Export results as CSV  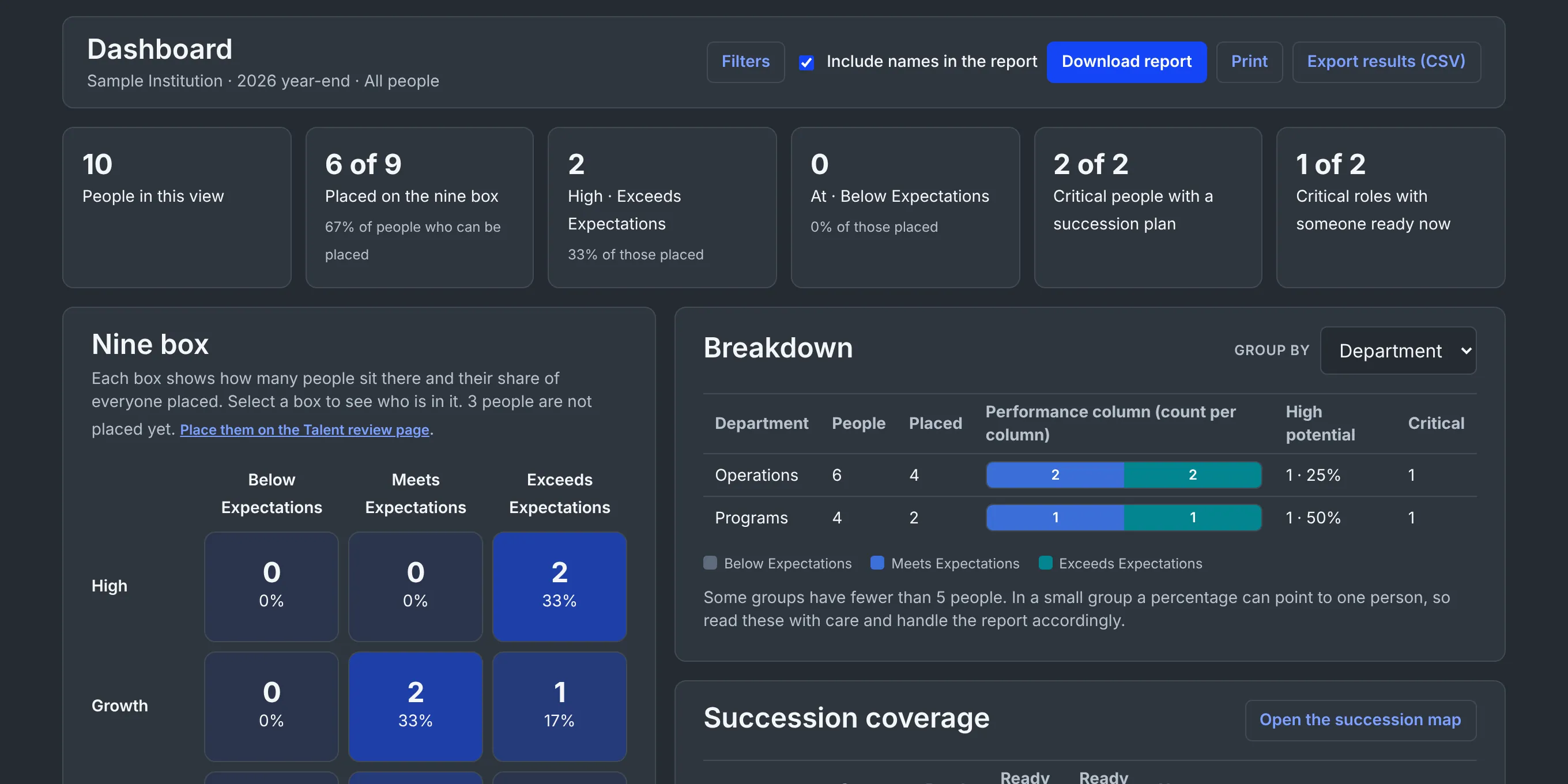1386,62
